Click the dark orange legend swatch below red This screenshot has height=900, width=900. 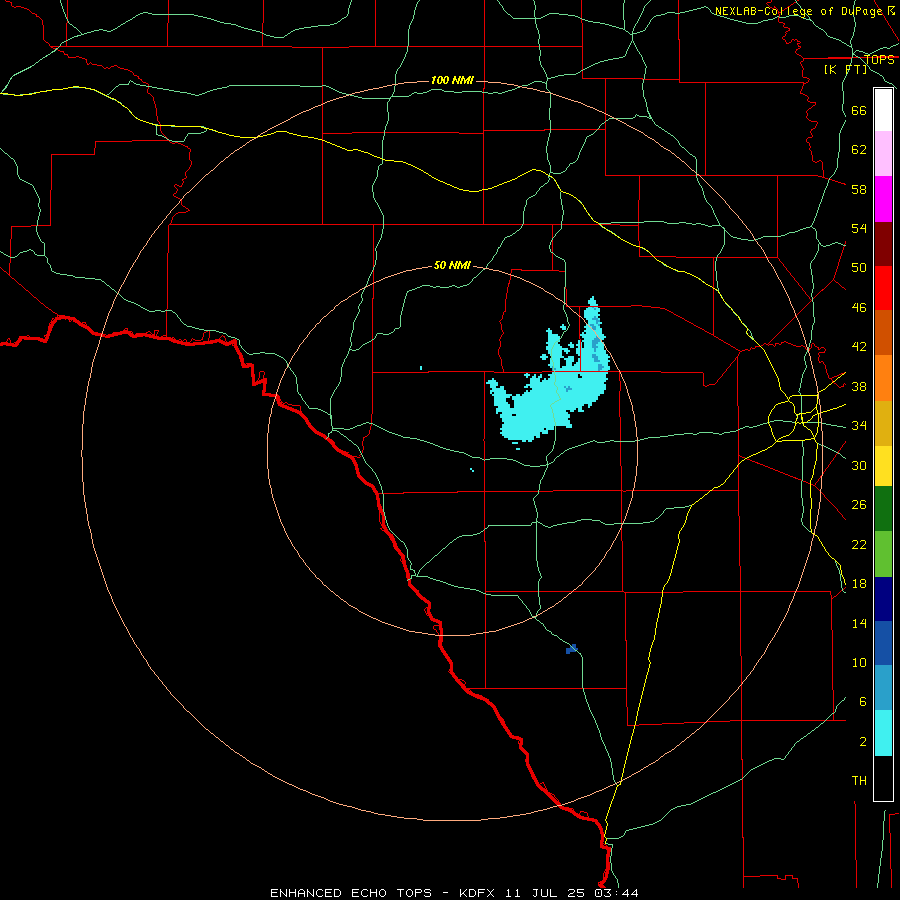[883, 332]
